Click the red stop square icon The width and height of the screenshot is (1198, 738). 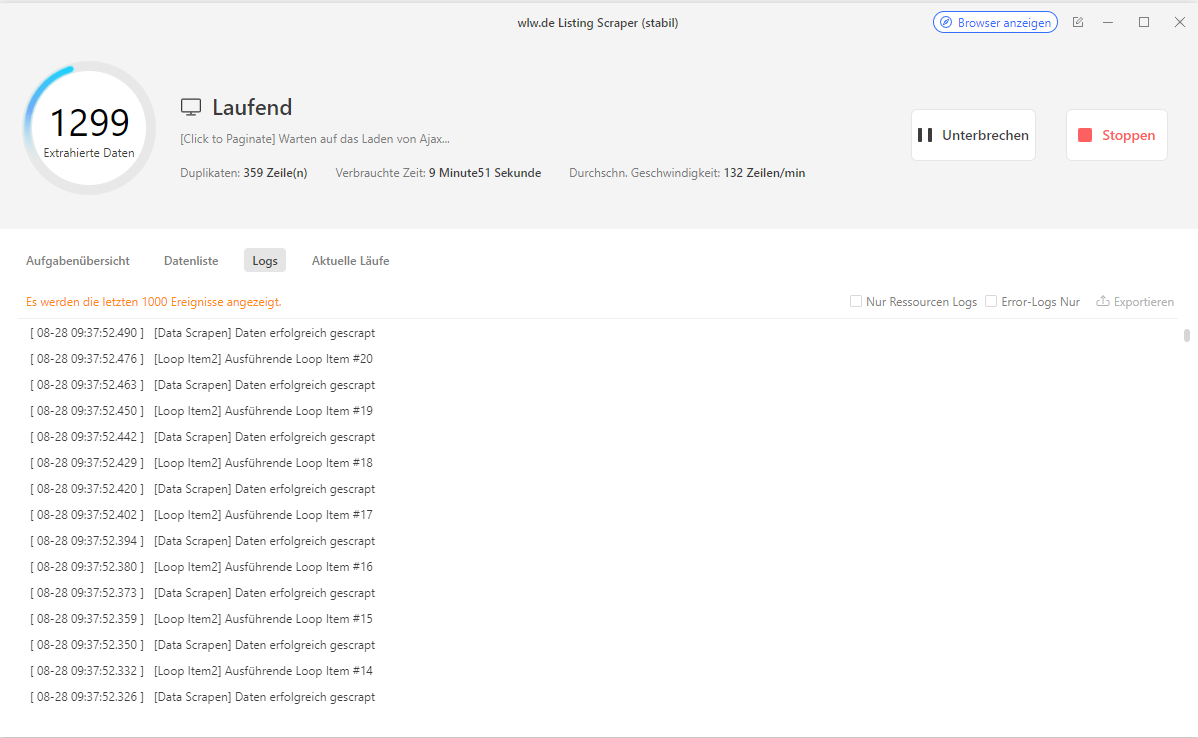pyautogui.click(x=1085, y=135)
